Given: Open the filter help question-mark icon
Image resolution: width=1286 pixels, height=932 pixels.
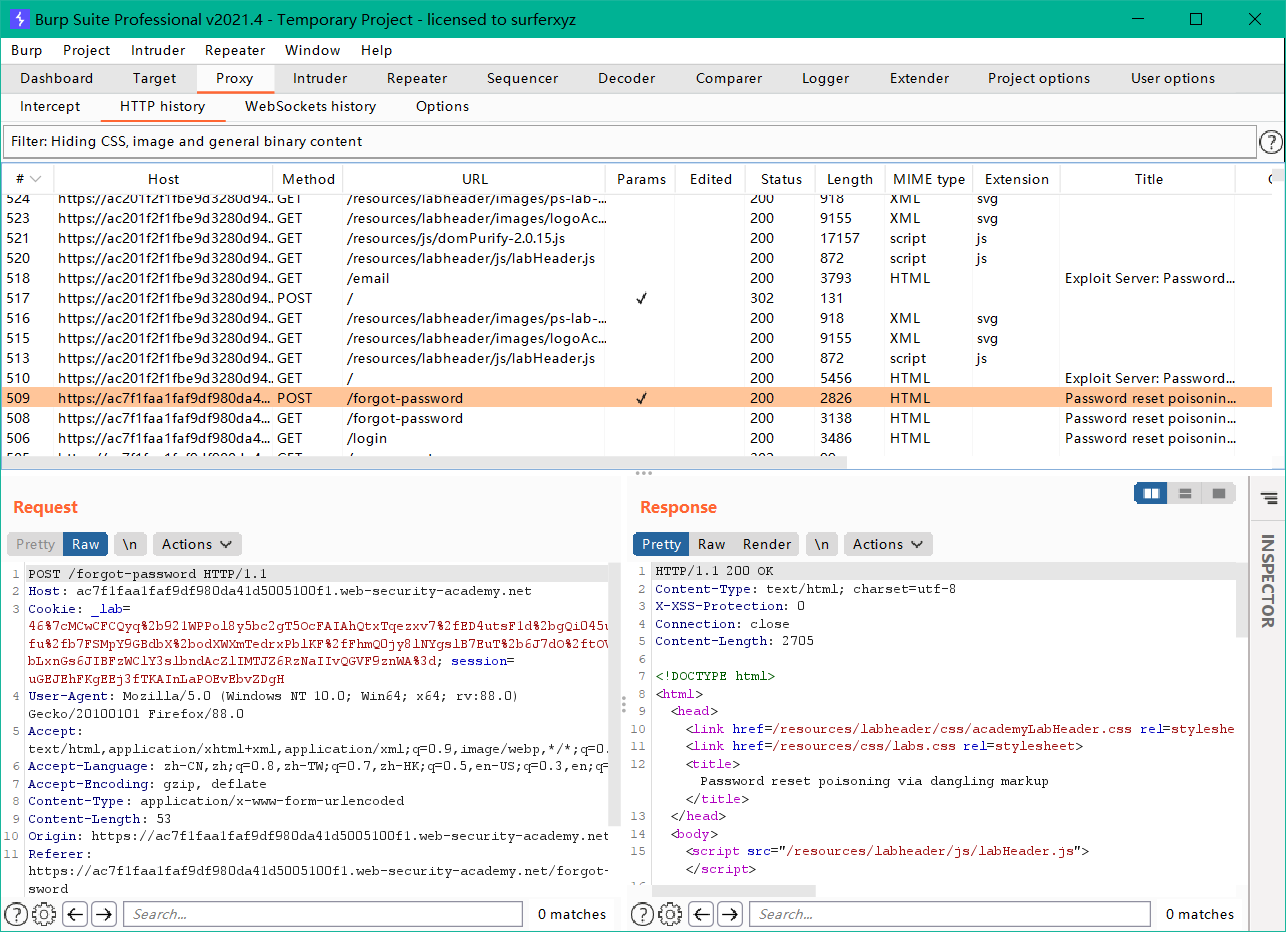Looking at the screenshot, I should click(1270, 142).
